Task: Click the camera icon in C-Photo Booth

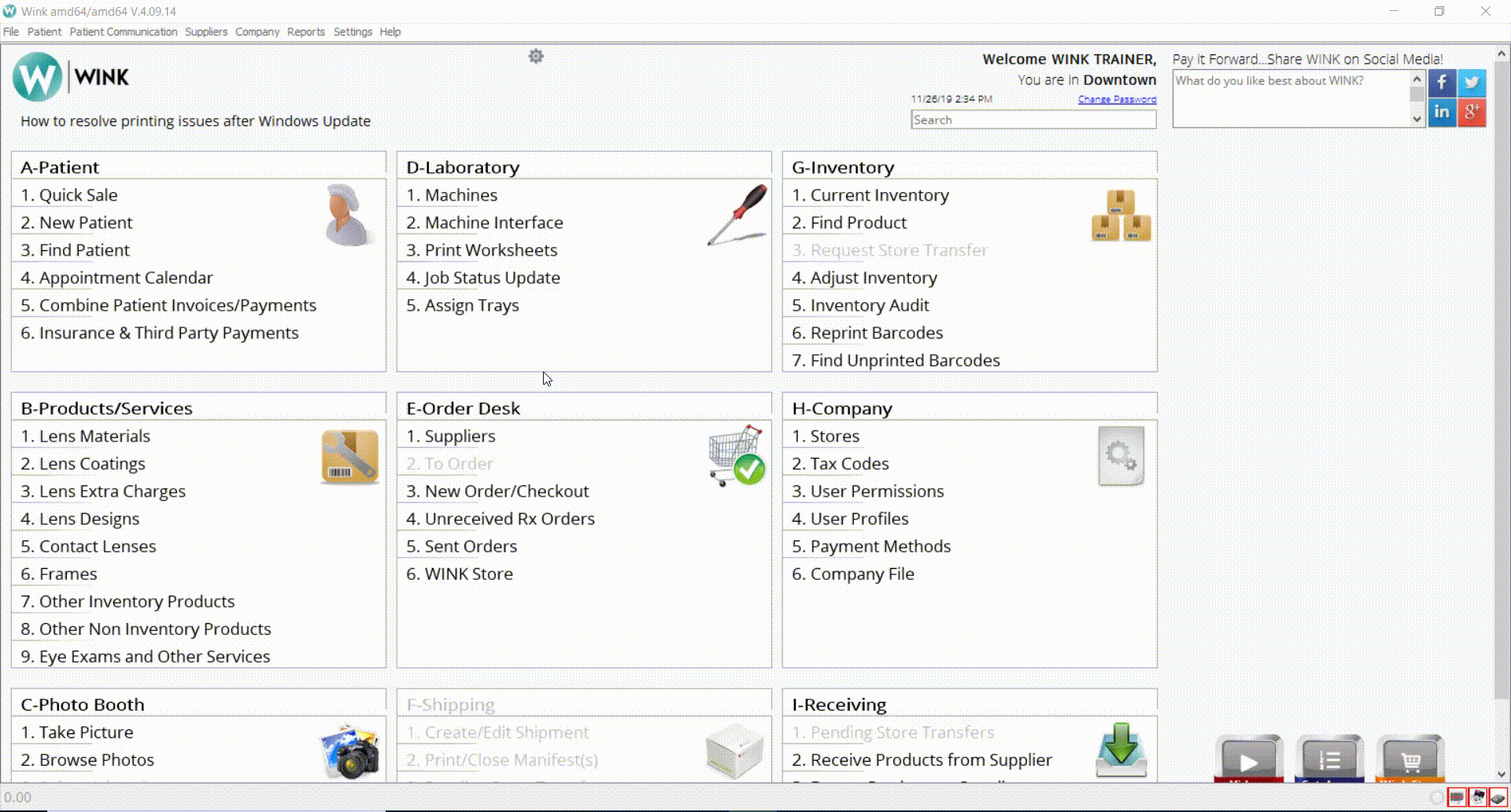Action: coord(350,751)
